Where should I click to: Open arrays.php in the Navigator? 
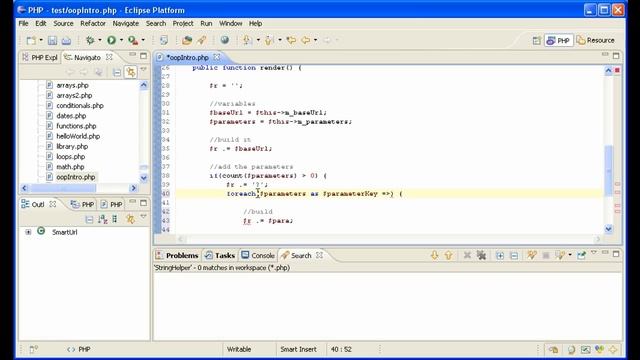tap(72, 85)
